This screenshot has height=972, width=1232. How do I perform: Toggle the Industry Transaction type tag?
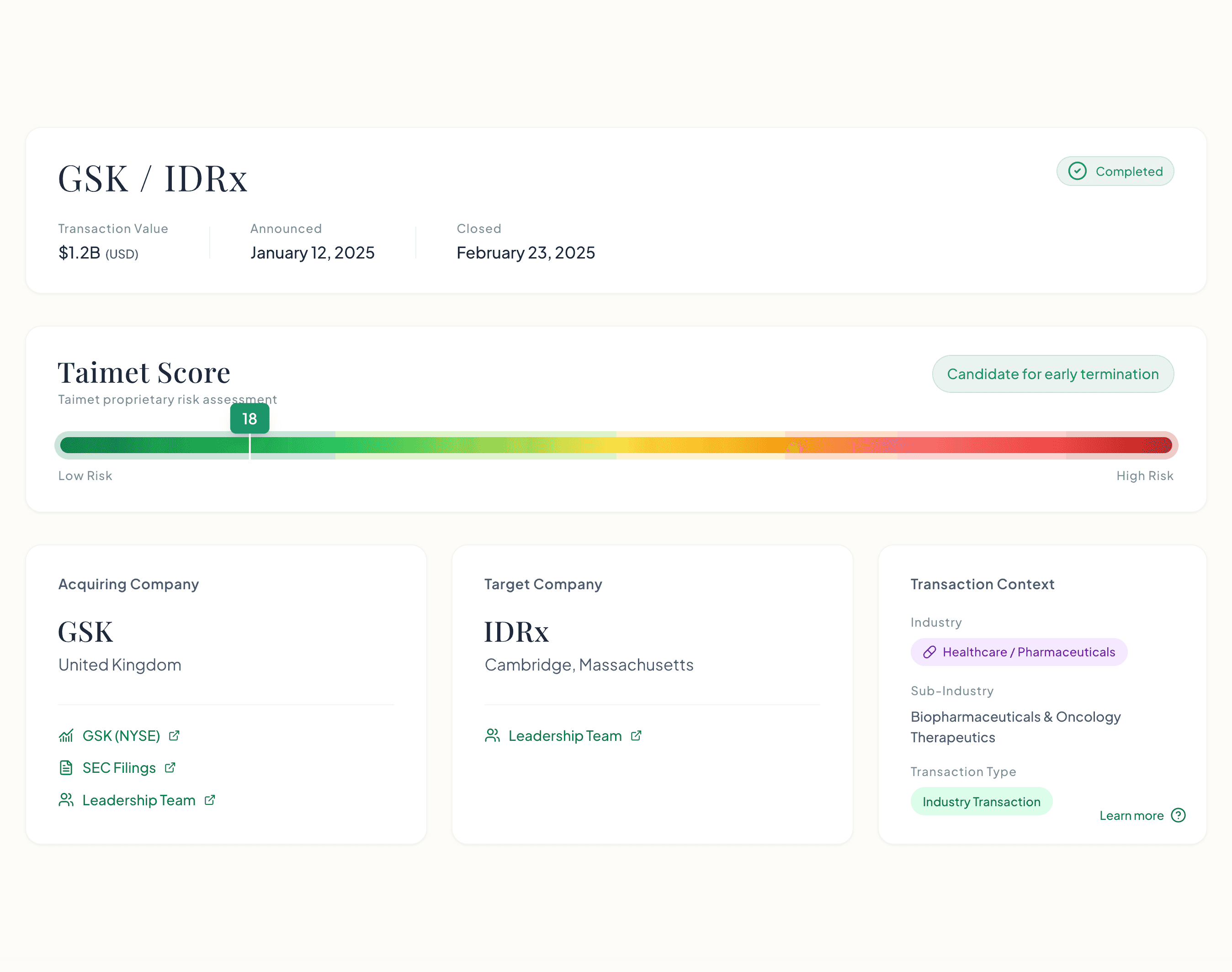point(982,801)
